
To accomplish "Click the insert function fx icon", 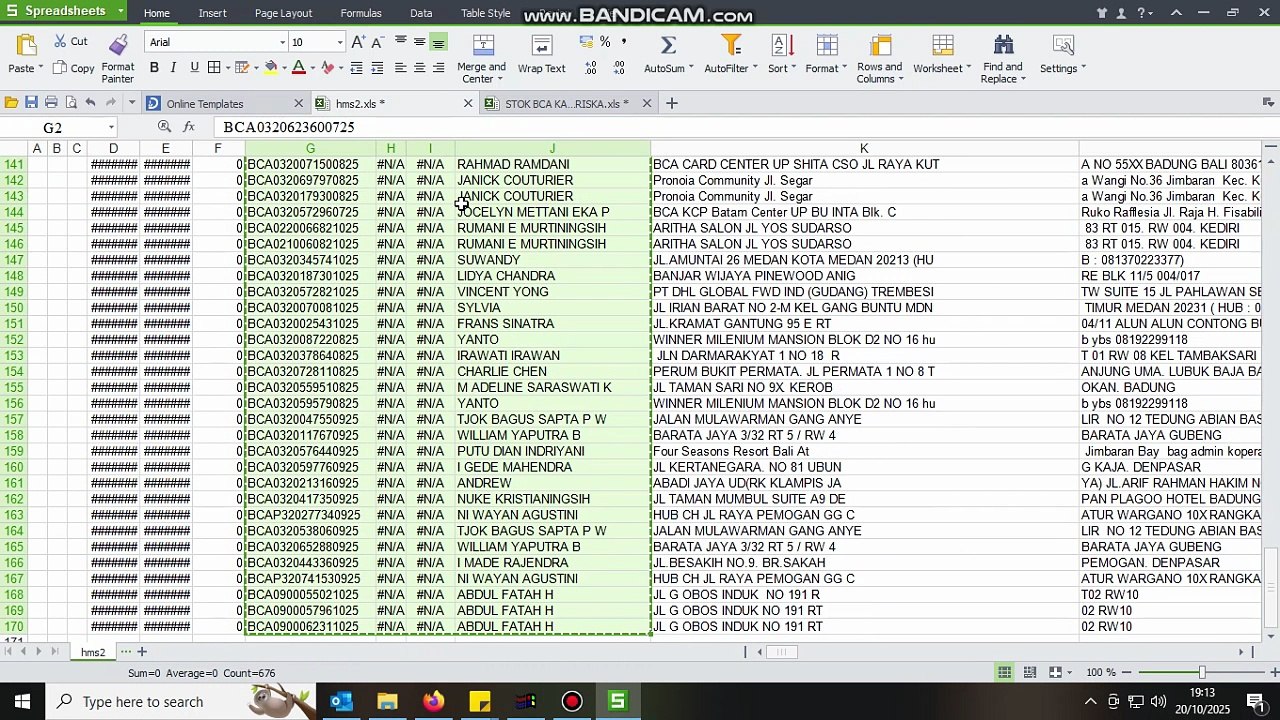I will tap(189, 127).
